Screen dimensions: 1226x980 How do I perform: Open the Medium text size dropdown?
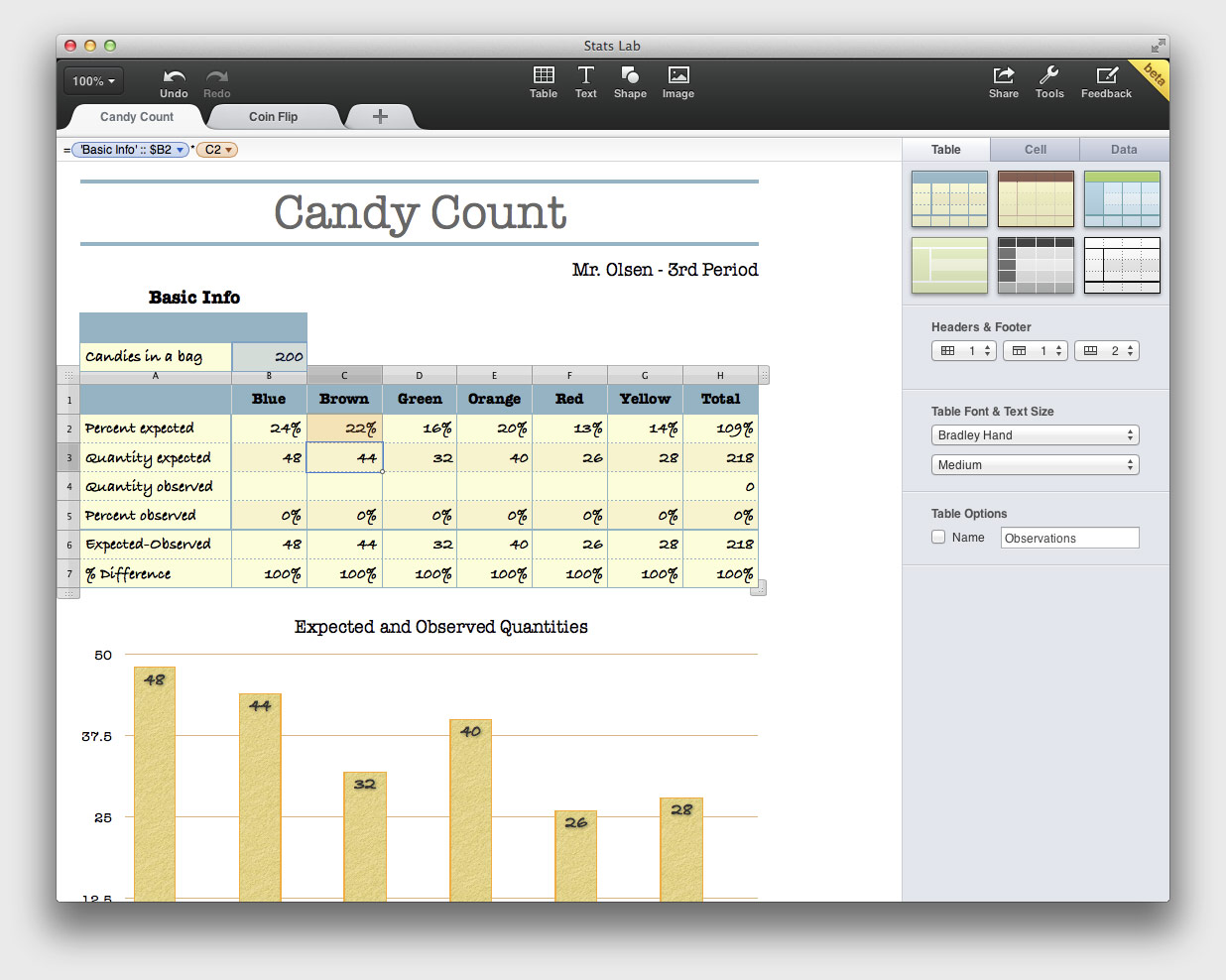point(1035,465)
